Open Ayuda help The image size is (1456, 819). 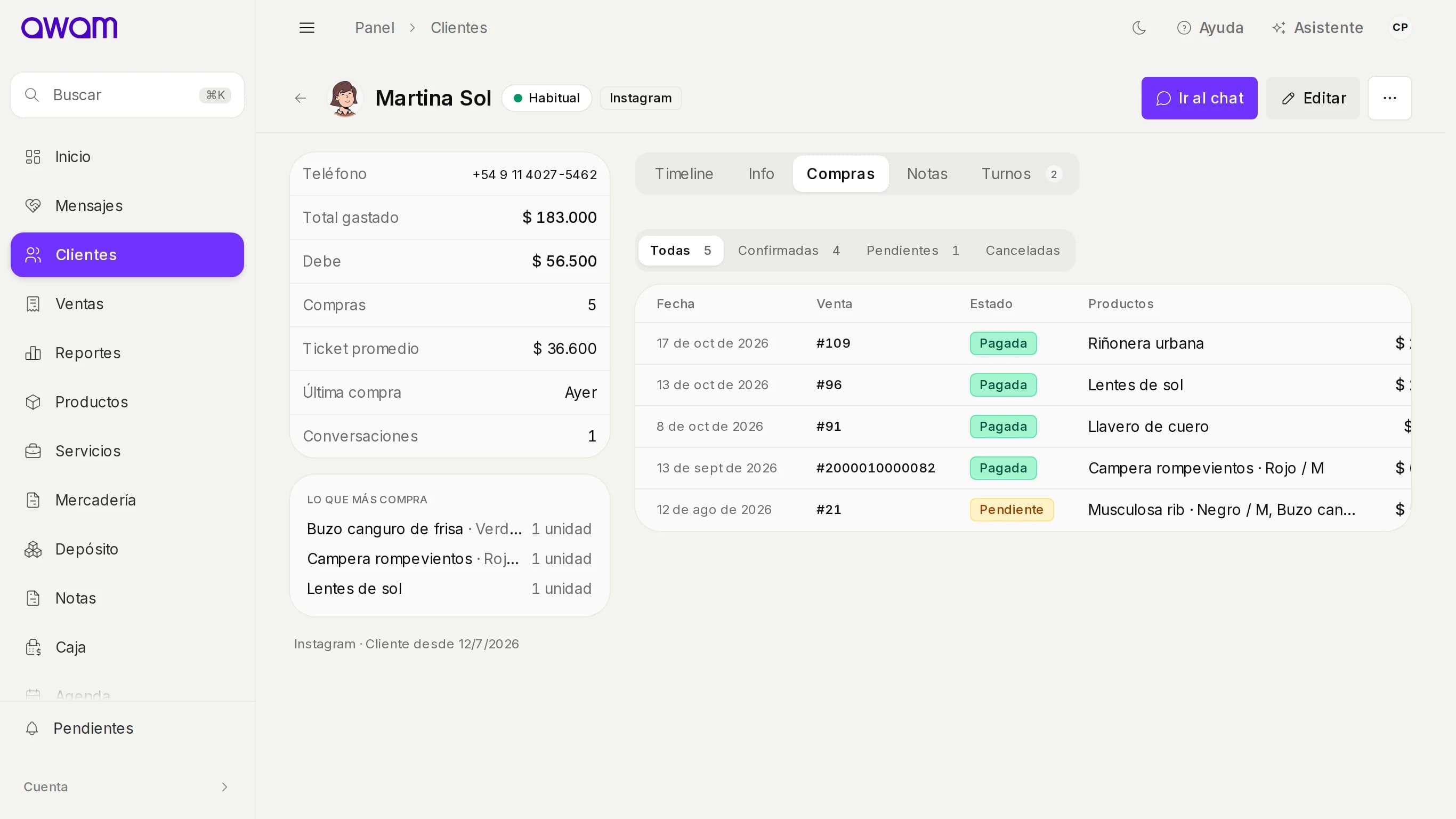pos(1210,28)
